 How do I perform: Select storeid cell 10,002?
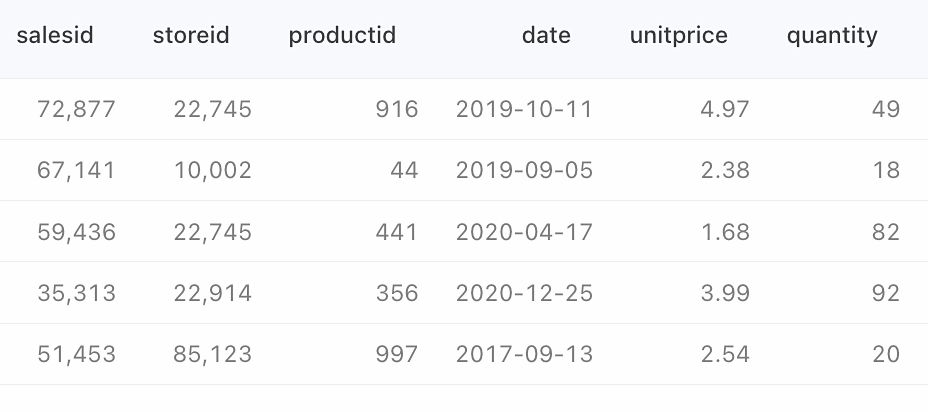[x=212, y=170]
